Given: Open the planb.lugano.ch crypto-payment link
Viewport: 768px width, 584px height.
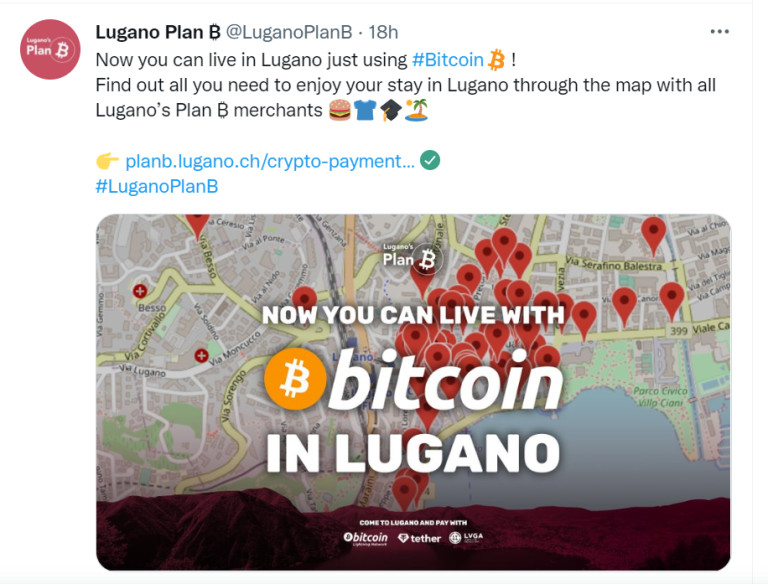Looking at the screenshot, I should click(x=270, y=161).
